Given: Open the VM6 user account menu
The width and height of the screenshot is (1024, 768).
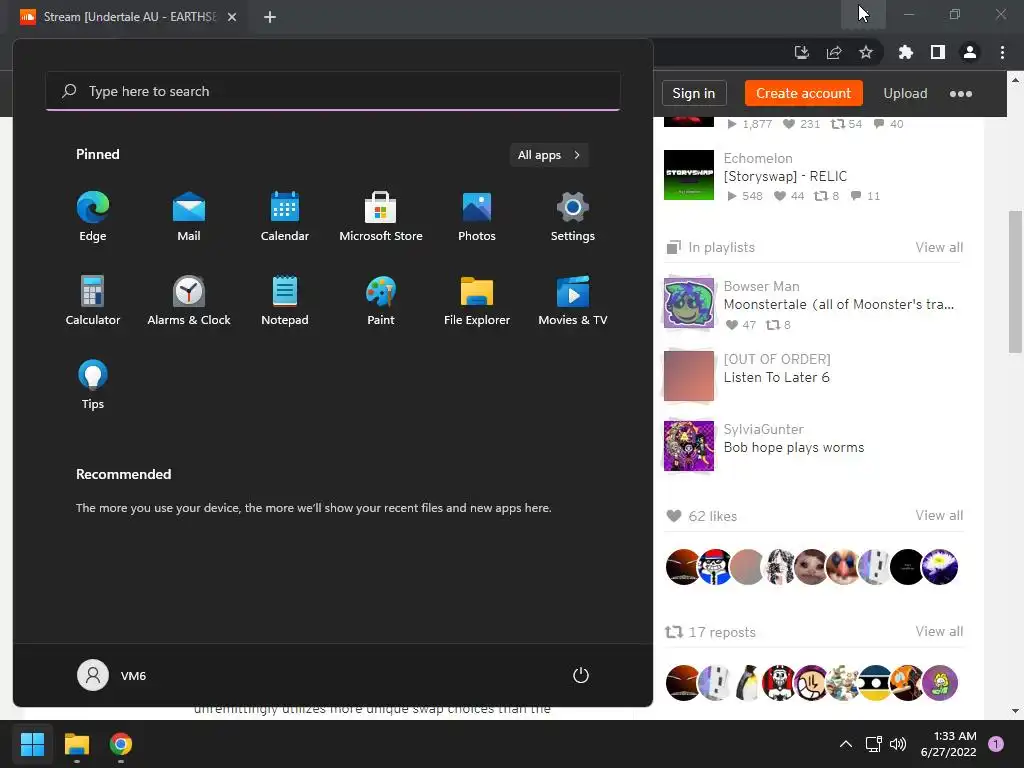Looking at the screenshot, I should (112, 675).
